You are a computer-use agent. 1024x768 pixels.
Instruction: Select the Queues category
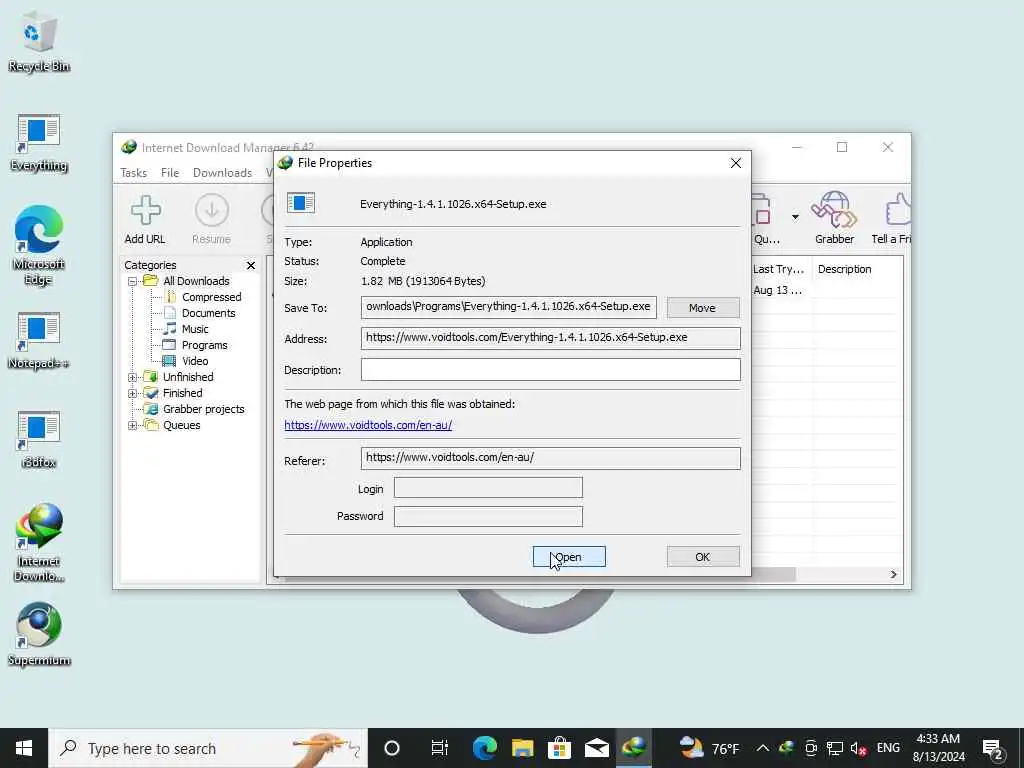(182, 425)
